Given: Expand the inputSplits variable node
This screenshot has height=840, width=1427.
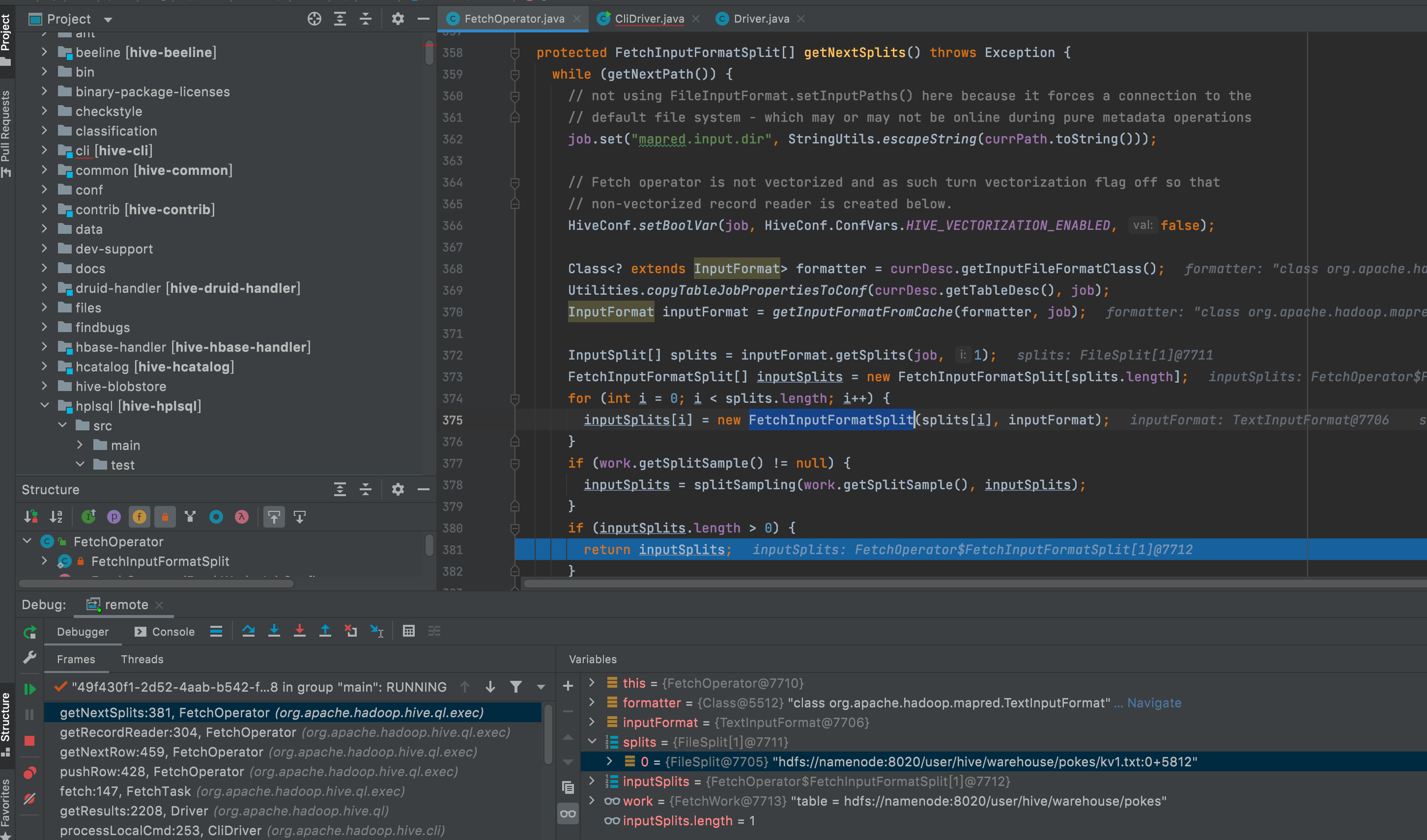Looking at the screenshot, I should click(592, 781).
